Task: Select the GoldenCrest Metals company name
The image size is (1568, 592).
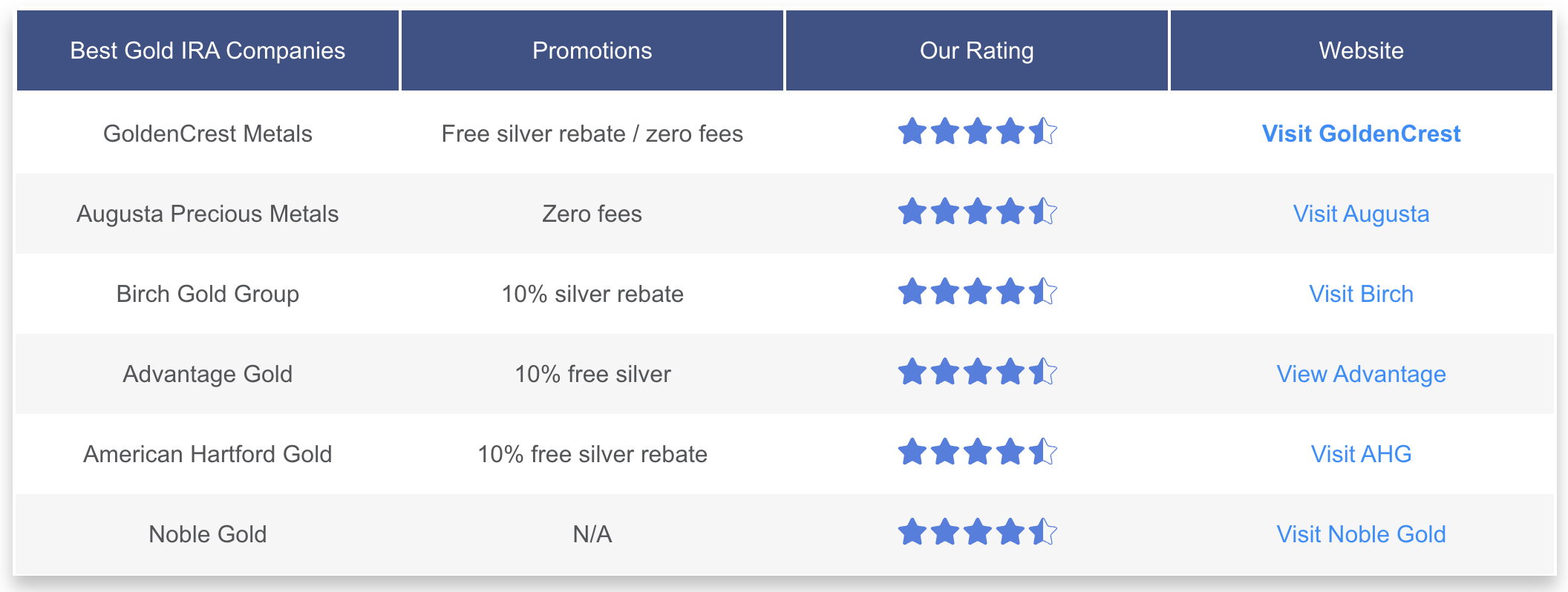Action: [208, 134]
